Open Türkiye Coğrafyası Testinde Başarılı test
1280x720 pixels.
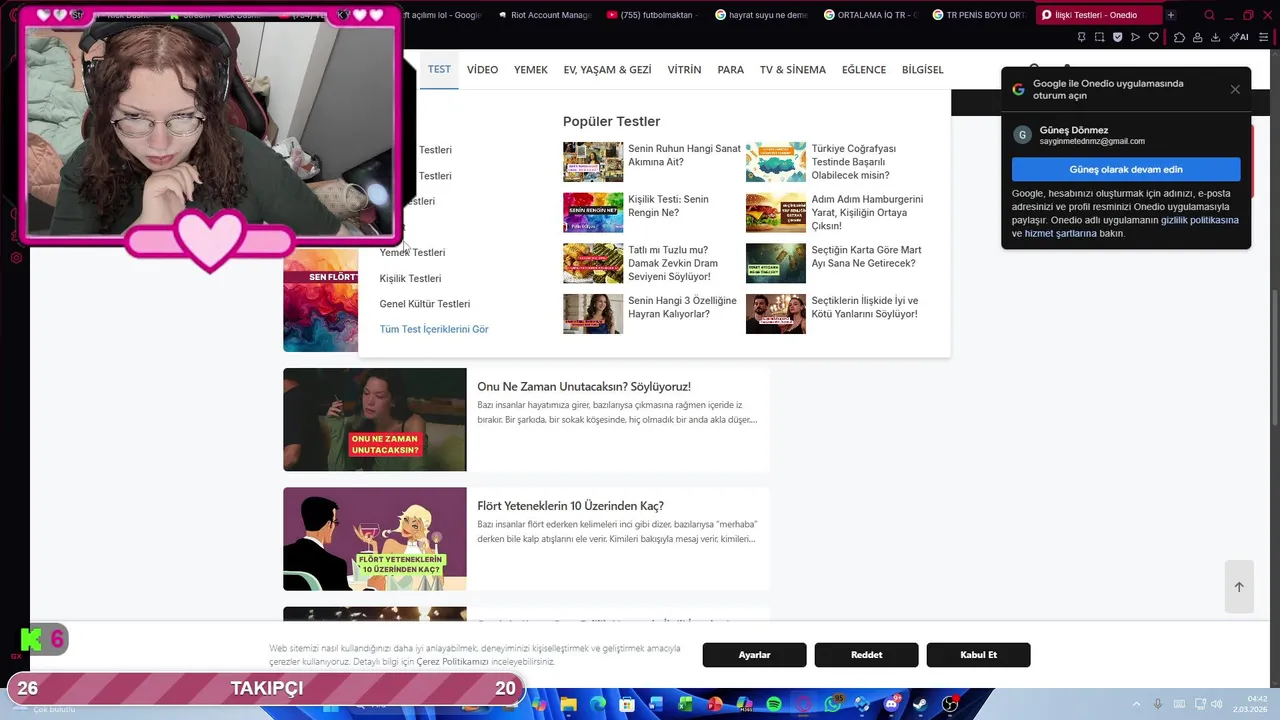tap(853, 162)
